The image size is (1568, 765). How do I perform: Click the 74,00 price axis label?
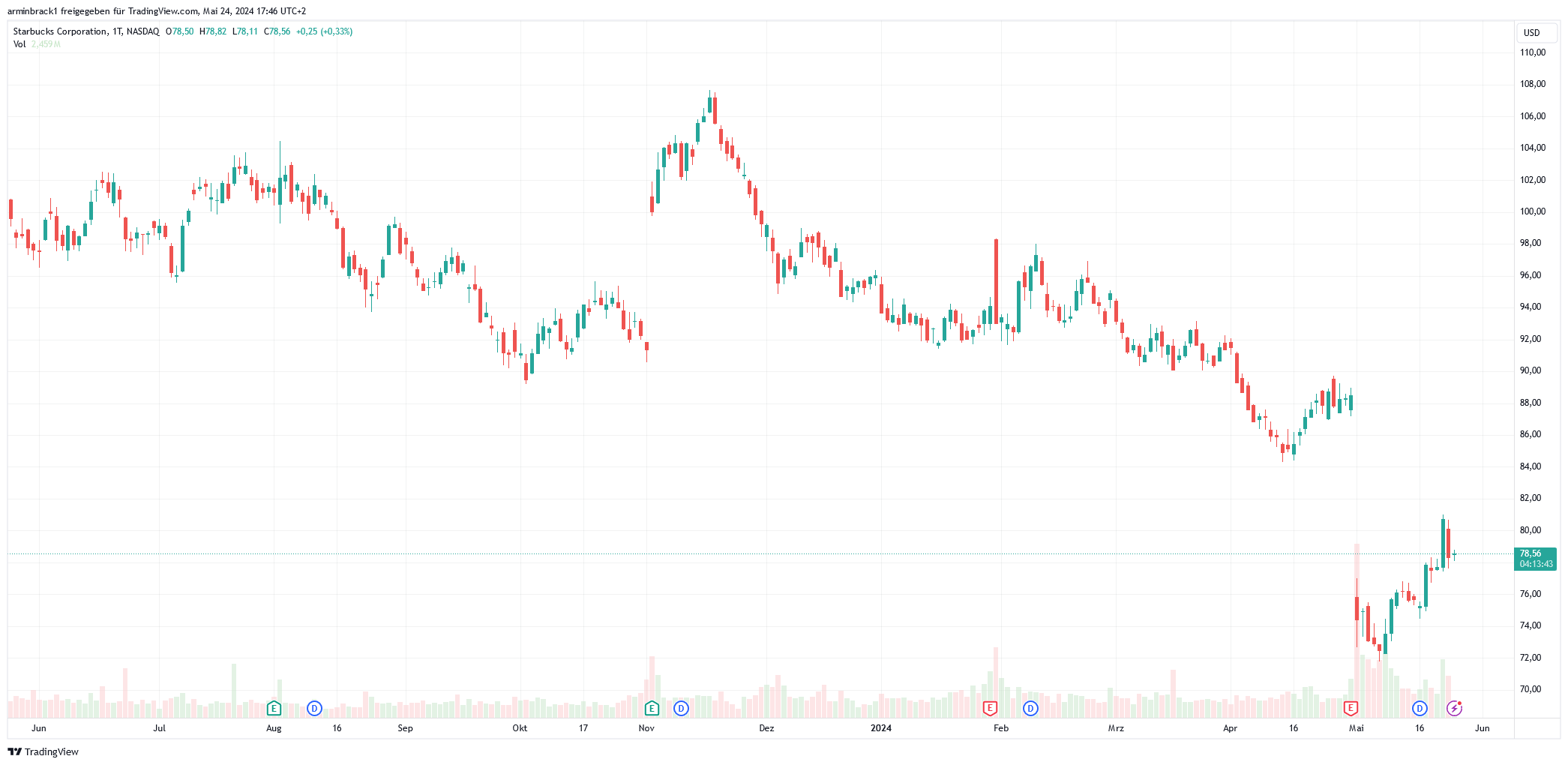tap(1531, 625)
